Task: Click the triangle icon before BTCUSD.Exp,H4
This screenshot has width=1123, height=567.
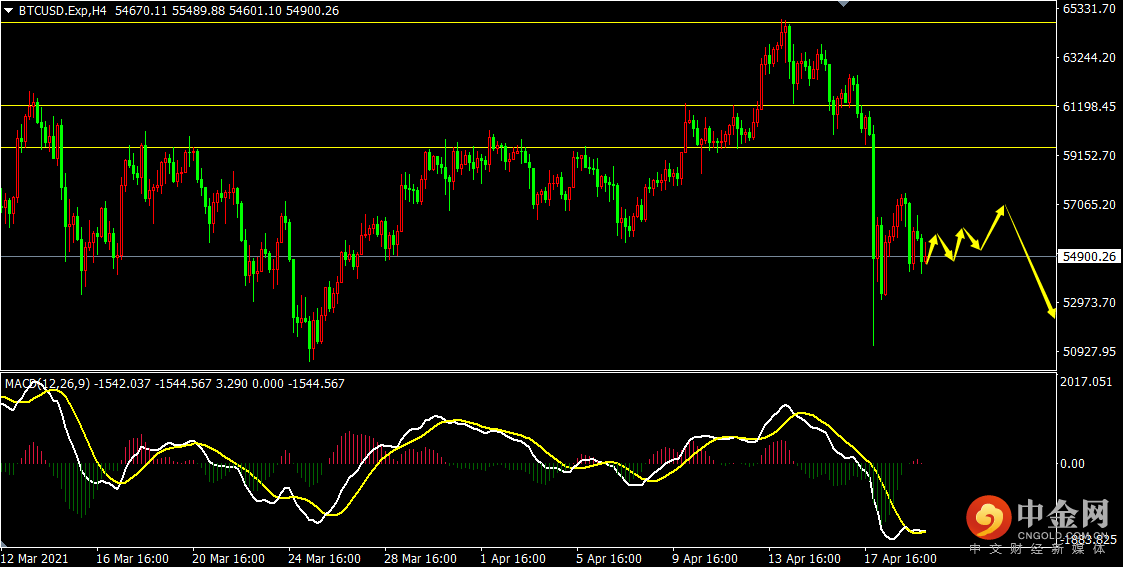Action: 9,11
